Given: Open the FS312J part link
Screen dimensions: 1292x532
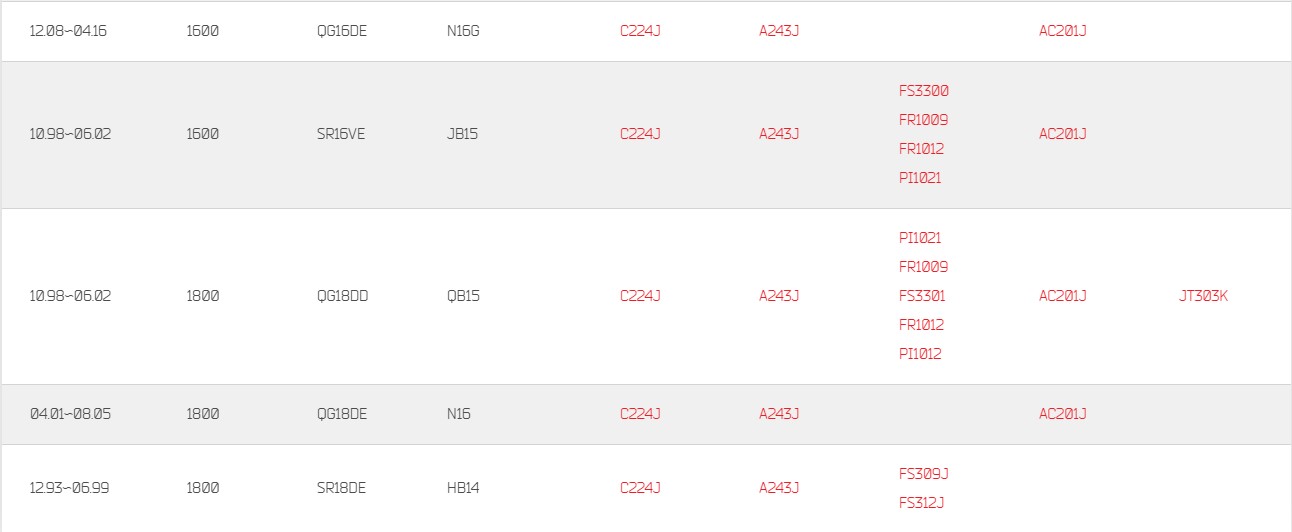Looking at the screenshot, I should [x=921, y=503].
